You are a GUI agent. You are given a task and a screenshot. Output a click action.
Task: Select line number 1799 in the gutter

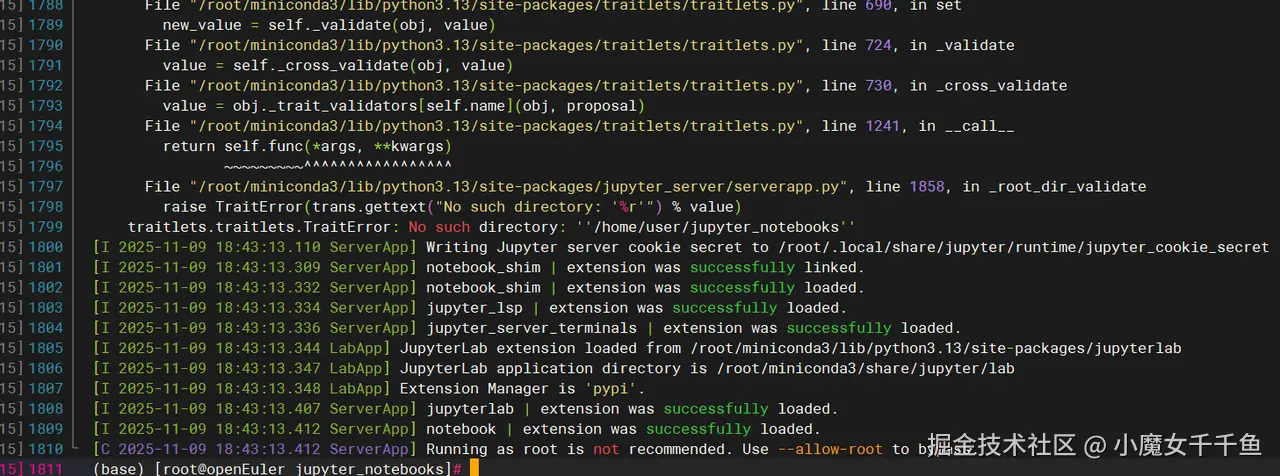[45, 227]
